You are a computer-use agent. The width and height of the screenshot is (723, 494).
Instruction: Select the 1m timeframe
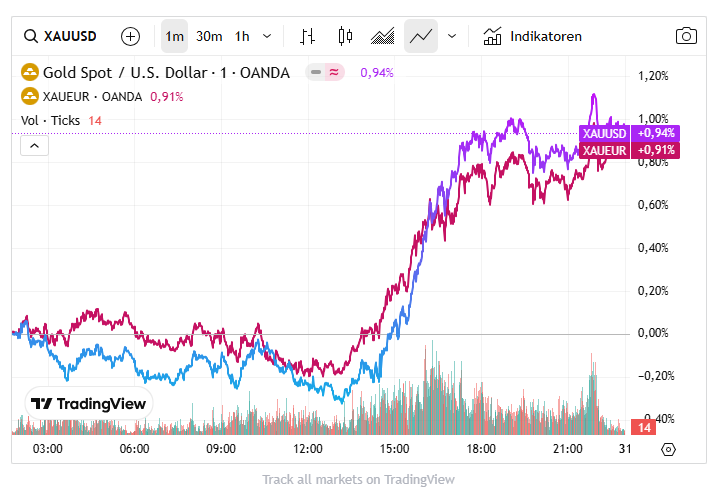click(174, 36)
